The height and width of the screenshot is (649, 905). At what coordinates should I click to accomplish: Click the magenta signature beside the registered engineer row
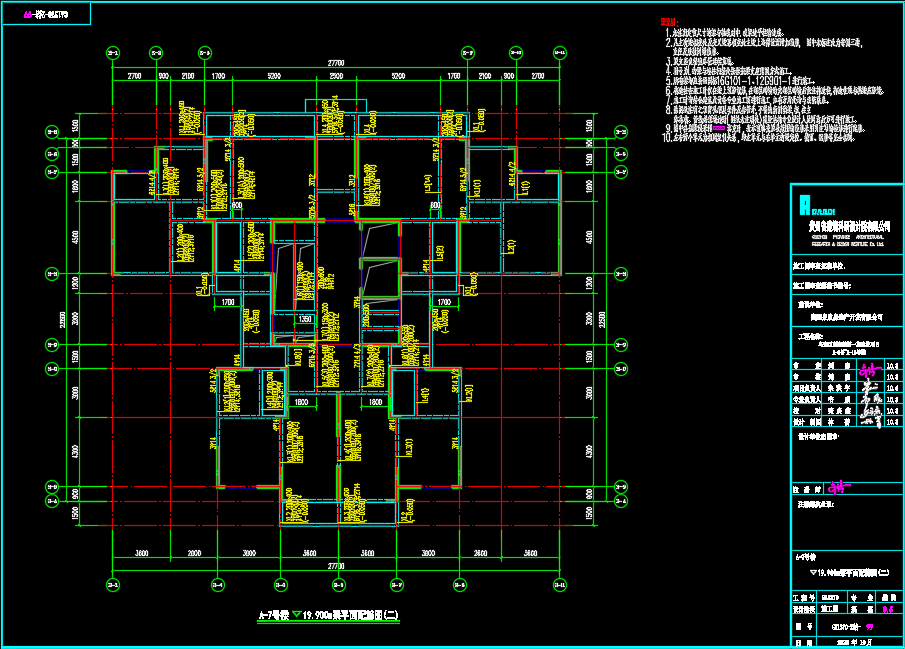tap(837, 488)
